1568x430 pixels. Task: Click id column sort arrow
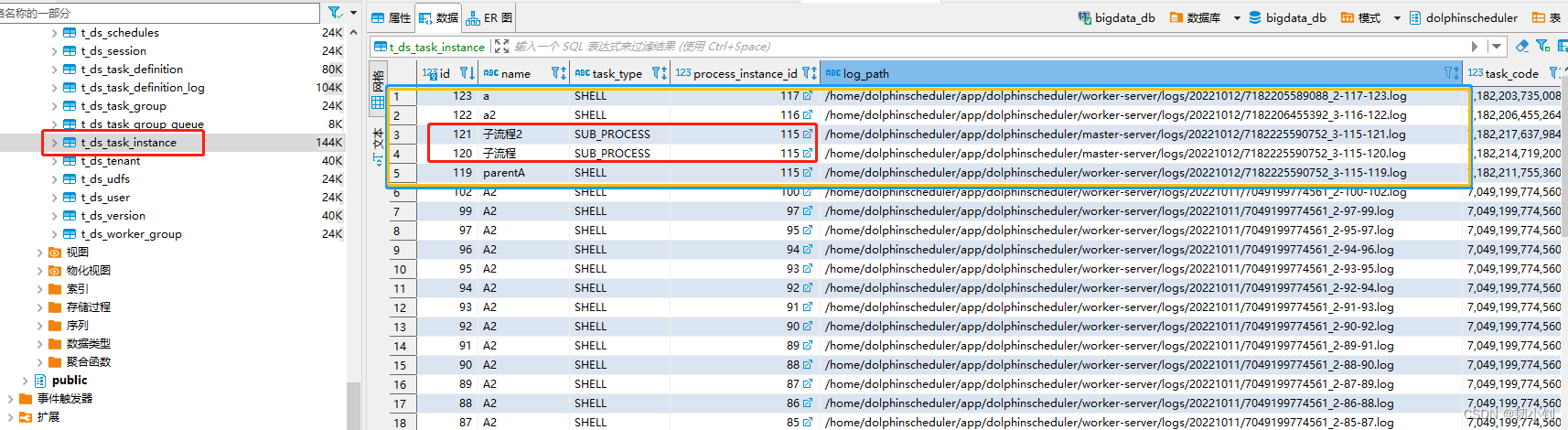tap(473, 73)
